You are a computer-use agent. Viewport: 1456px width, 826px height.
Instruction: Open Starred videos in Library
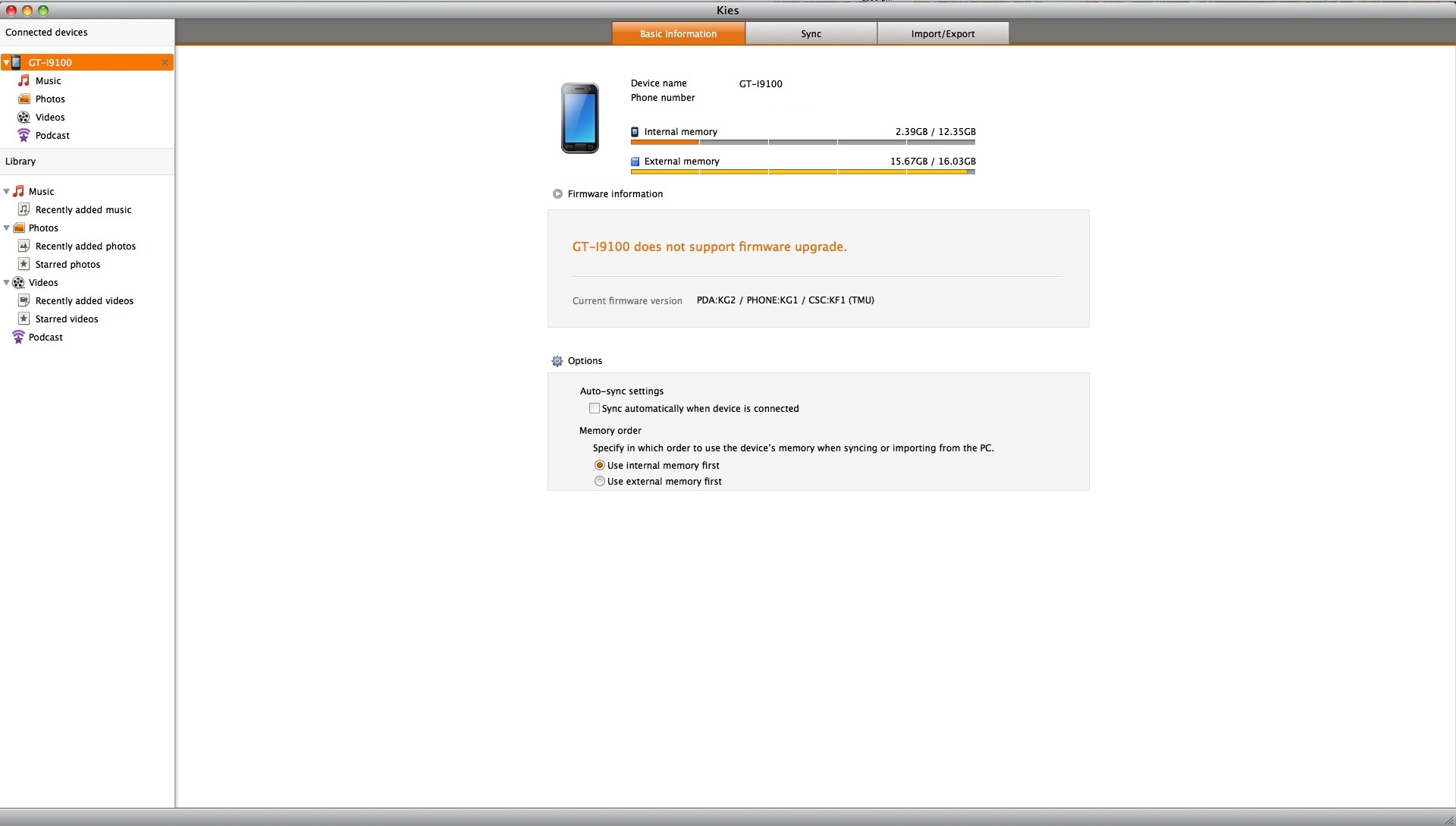pos(67,319)
